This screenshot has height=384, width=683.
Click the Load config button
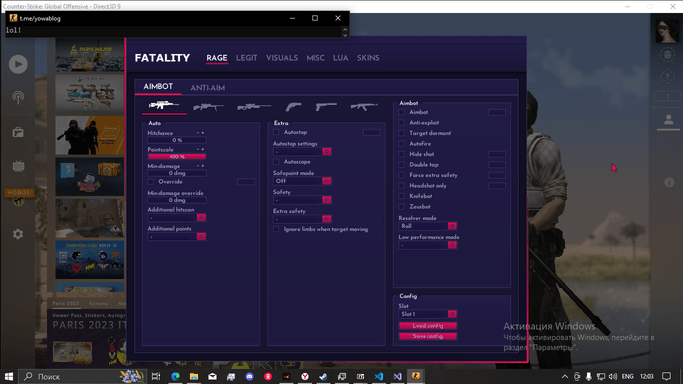(428, 326)
